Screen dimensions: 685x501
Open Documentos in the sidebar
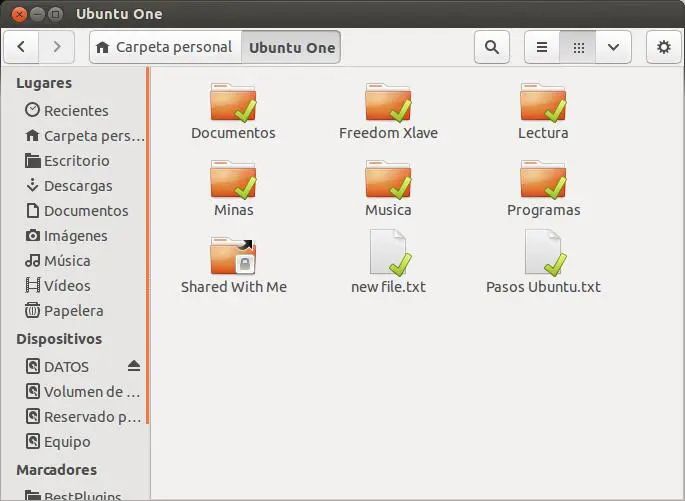click(74, 211)
